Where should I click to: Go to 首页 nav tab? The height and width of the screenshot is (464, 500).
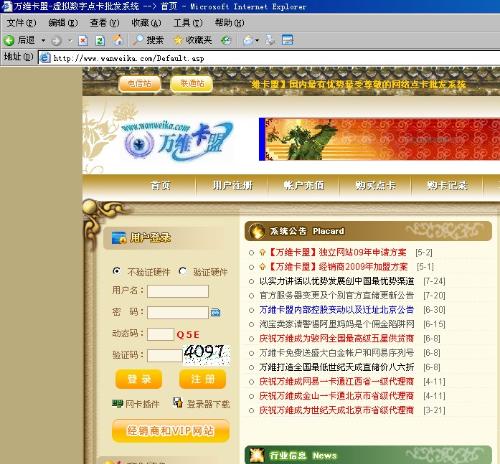(x=161, y=185)
